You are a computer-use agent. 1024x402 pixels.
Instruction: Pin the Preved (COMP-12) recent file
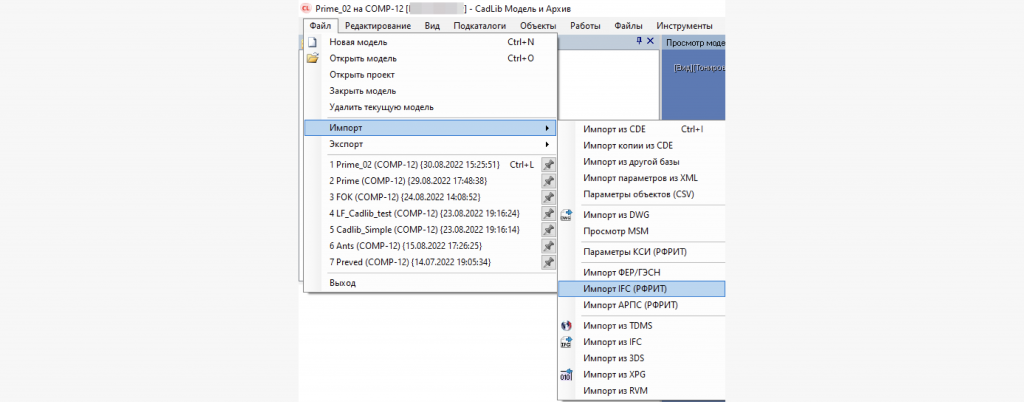tap(548, 262)
